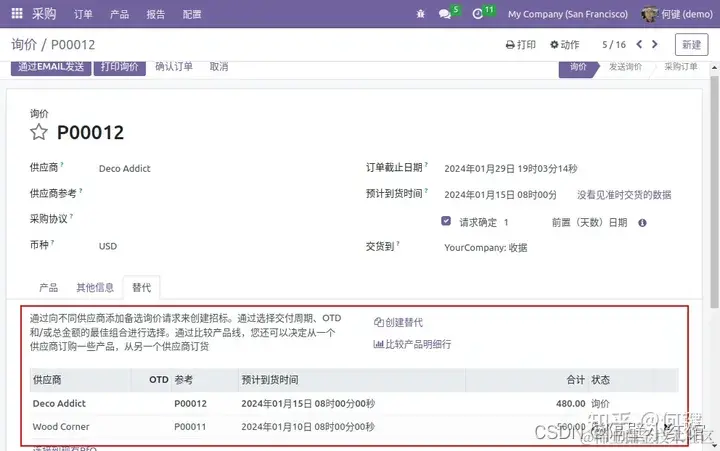Open the 订单 menu

pyautogui.click(x=83, y=14)
